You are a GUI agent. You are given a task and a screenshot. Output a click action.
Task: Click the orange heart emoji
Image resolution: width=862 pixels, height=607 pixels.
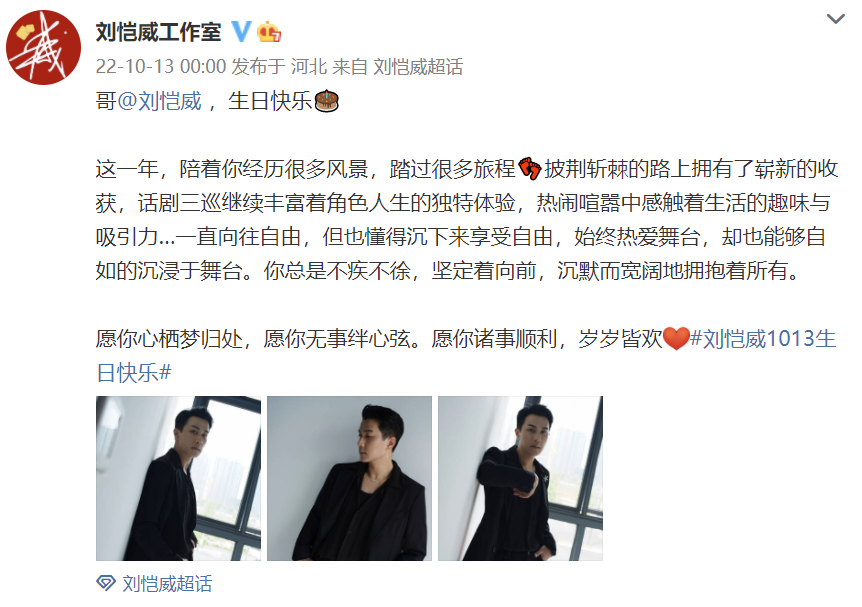(676, 338)
